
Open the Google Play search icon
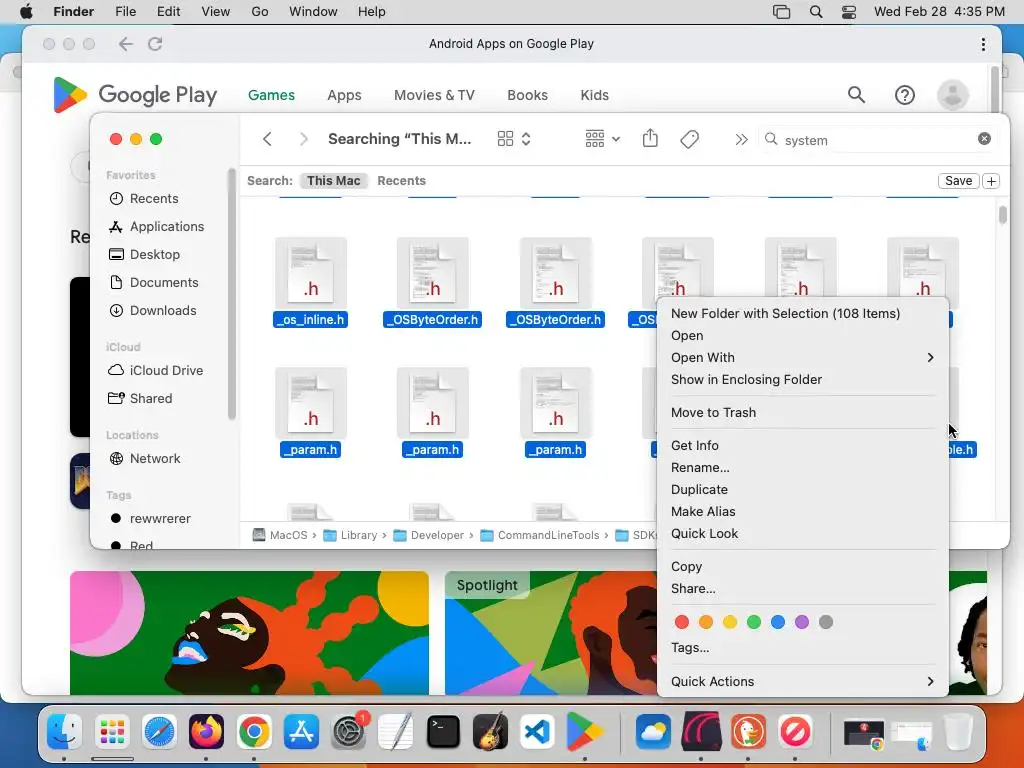click(x=856, y=95)
